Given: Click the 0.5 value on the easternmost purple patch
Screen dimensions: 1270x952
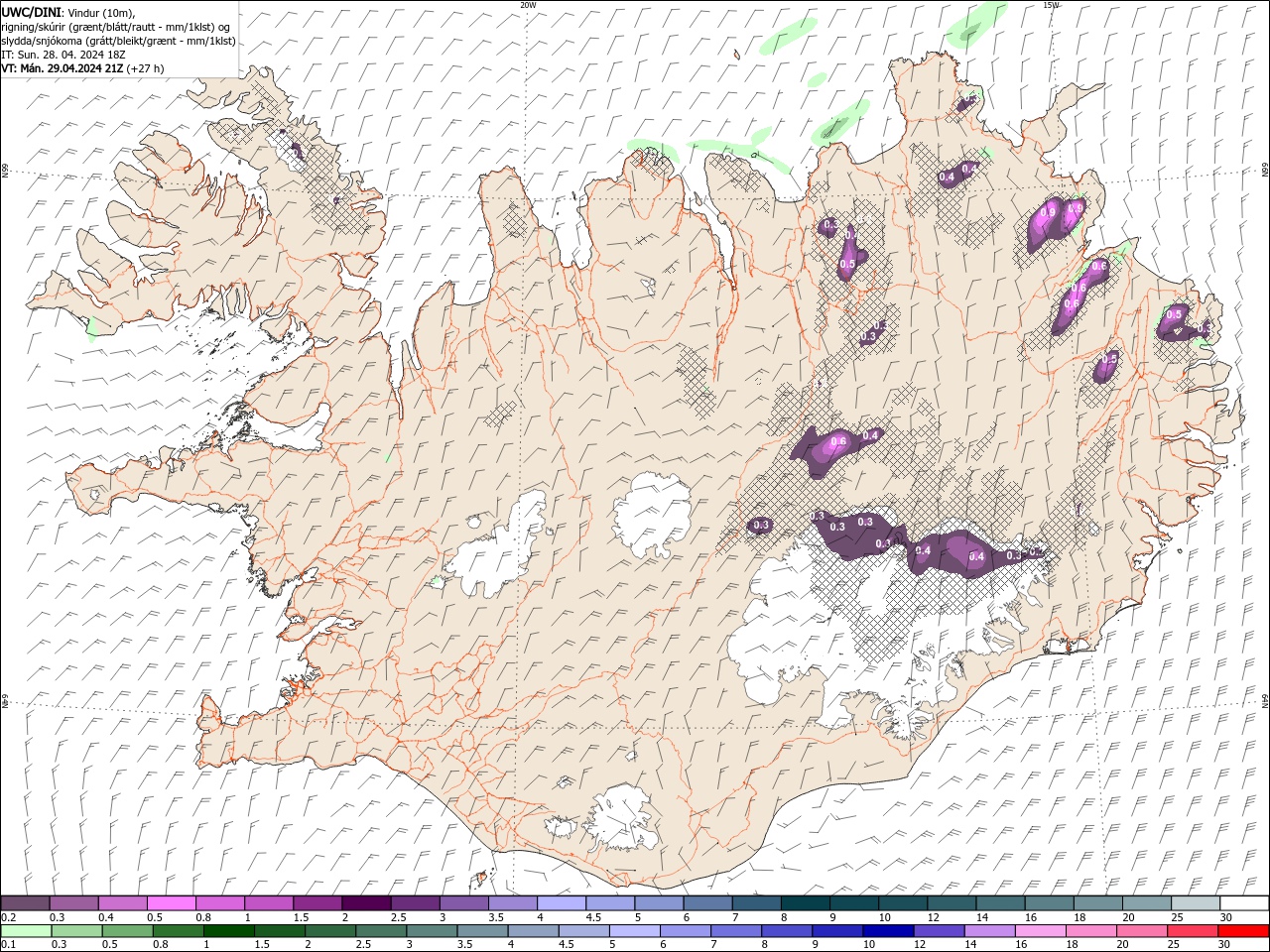Looking at the screenshot, I should coord(1175,314).
